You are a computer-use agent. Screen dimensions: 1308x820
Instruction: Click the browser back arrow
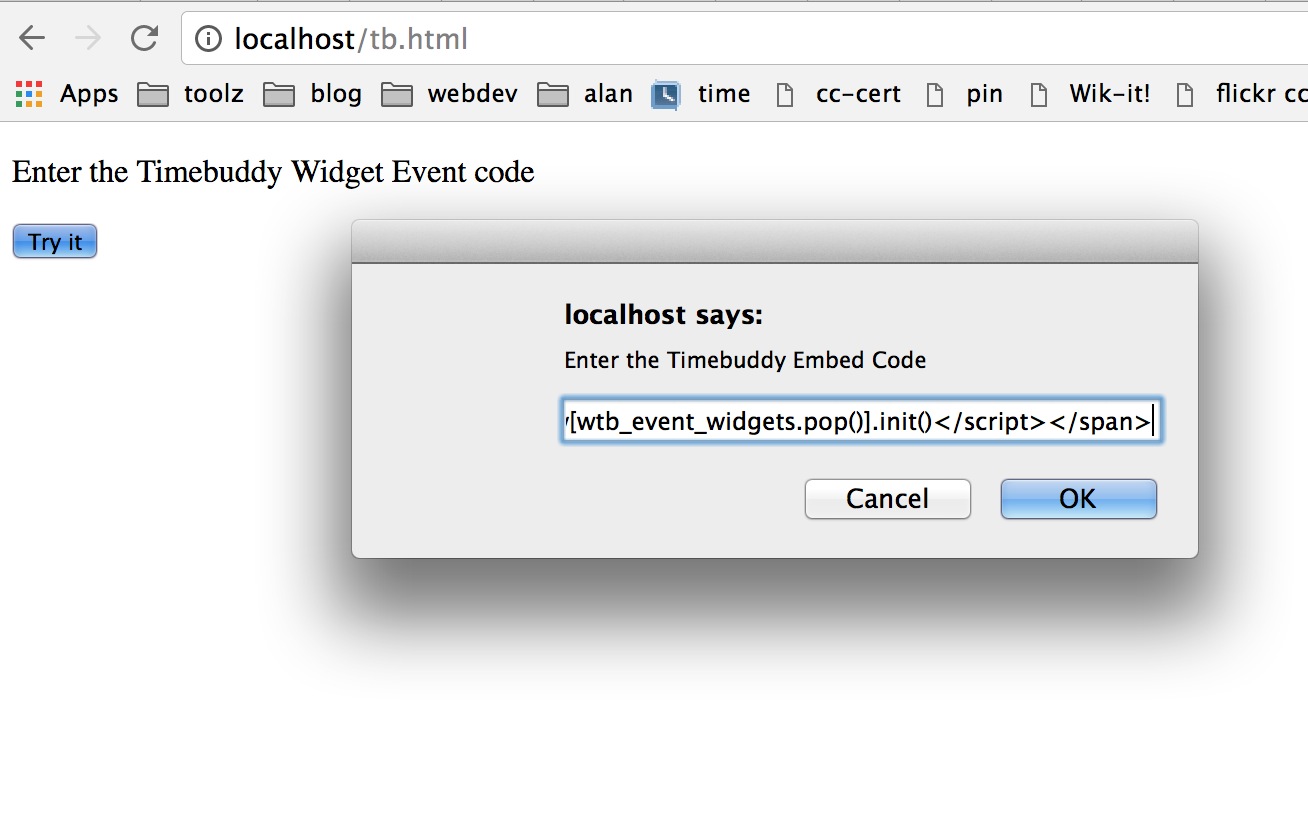point(32,39)
